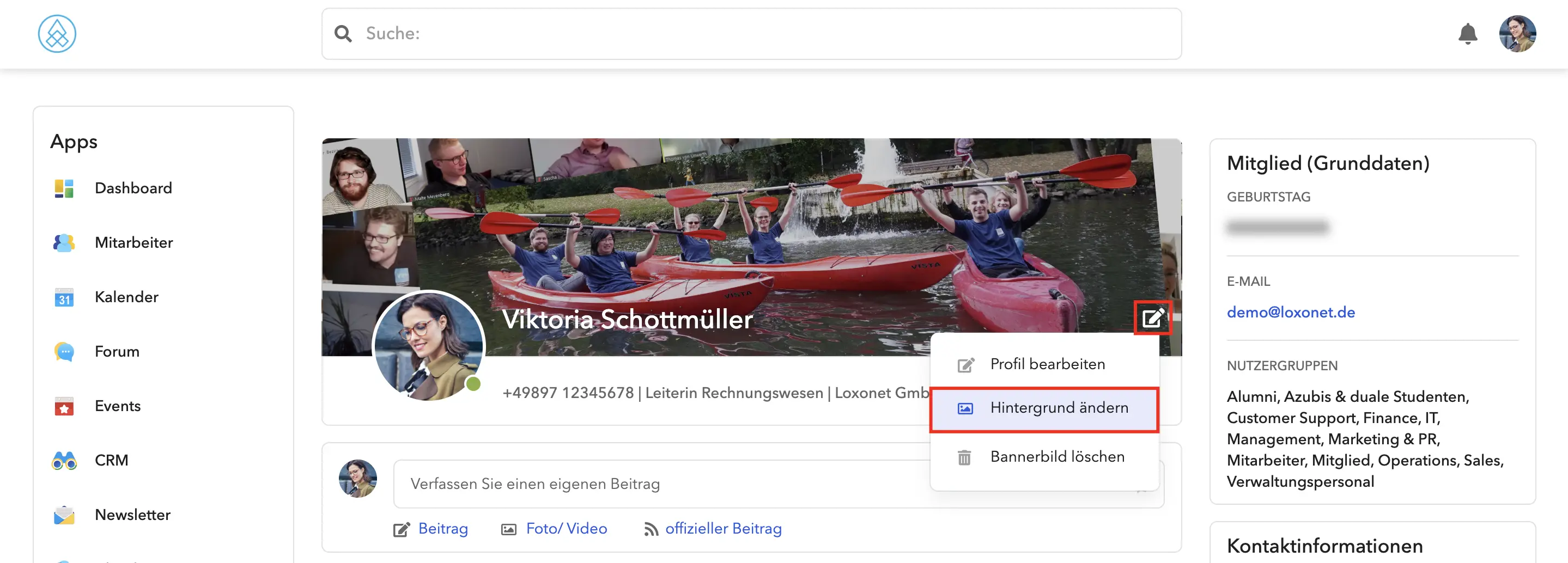Click Viktoria Schottmüller profile picture
The image size is (1568, 563).
click(429, 346)
